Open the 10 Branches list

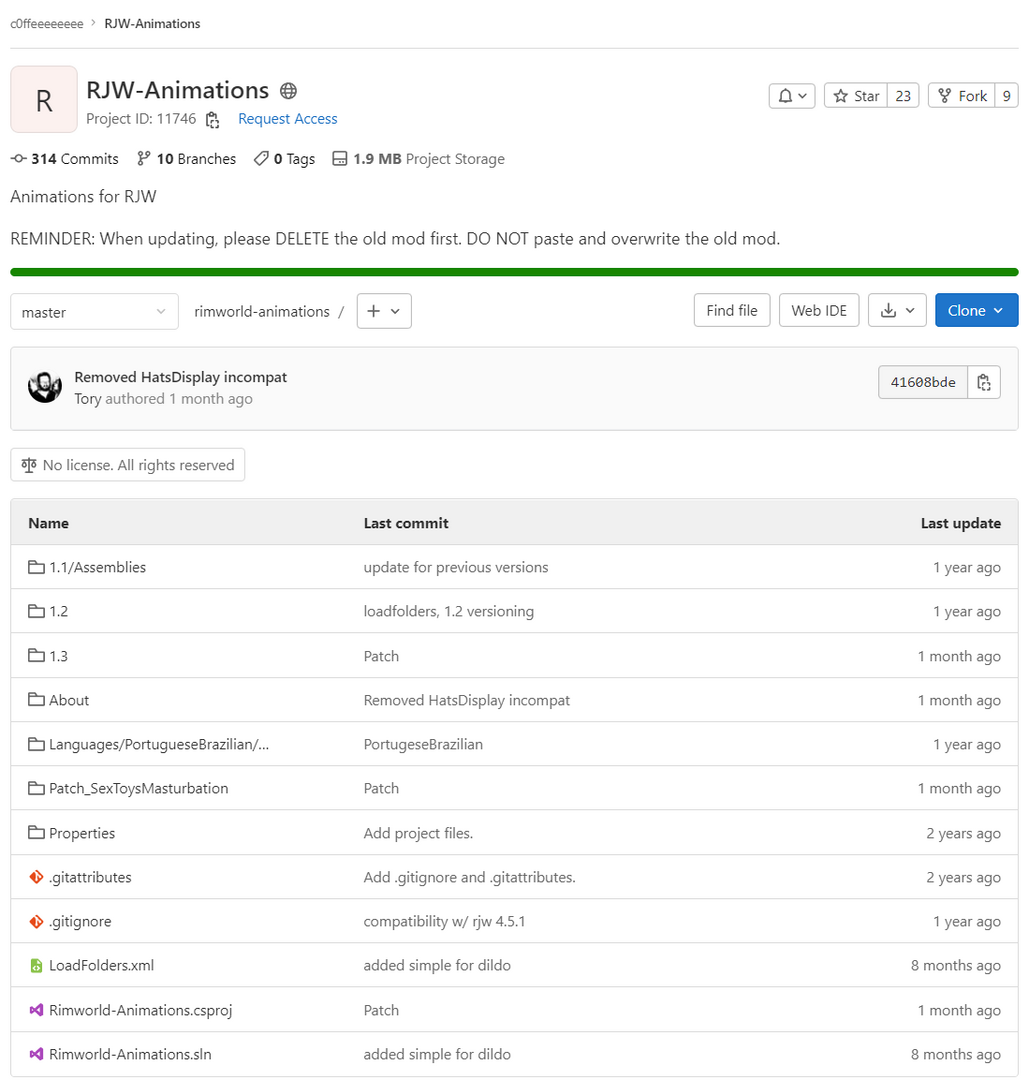[187, 159]
